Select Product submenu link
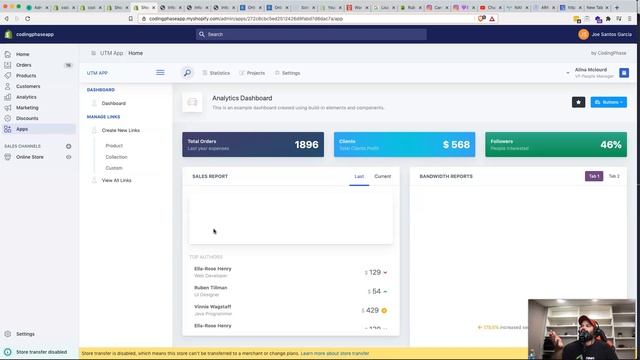 point(114,146)
